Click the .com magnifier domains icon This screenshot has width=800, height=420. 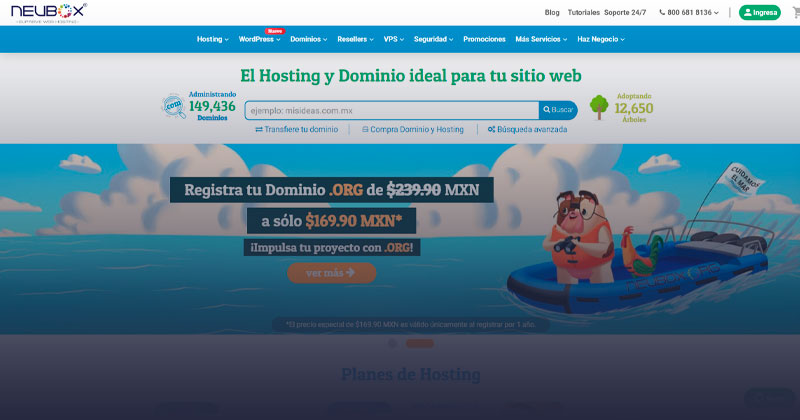click(174, 106)
